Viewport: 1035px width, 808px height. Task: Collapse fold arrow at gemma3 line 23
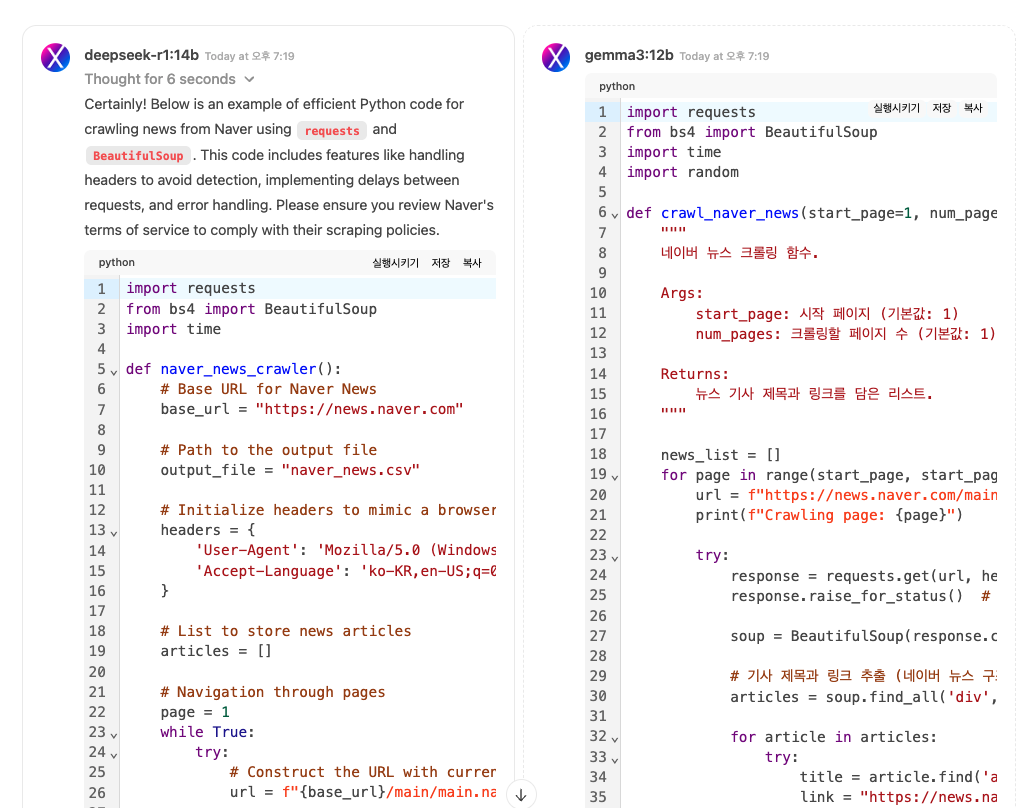[x=615, y=558]
